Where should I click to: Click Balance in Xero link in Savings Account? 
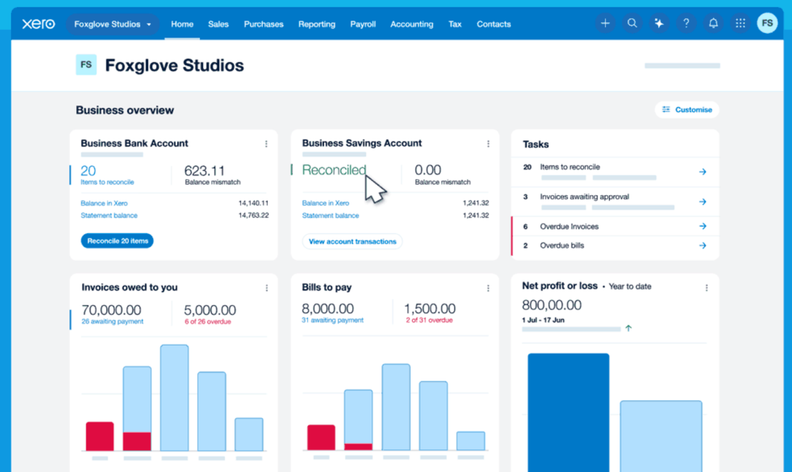325,203
